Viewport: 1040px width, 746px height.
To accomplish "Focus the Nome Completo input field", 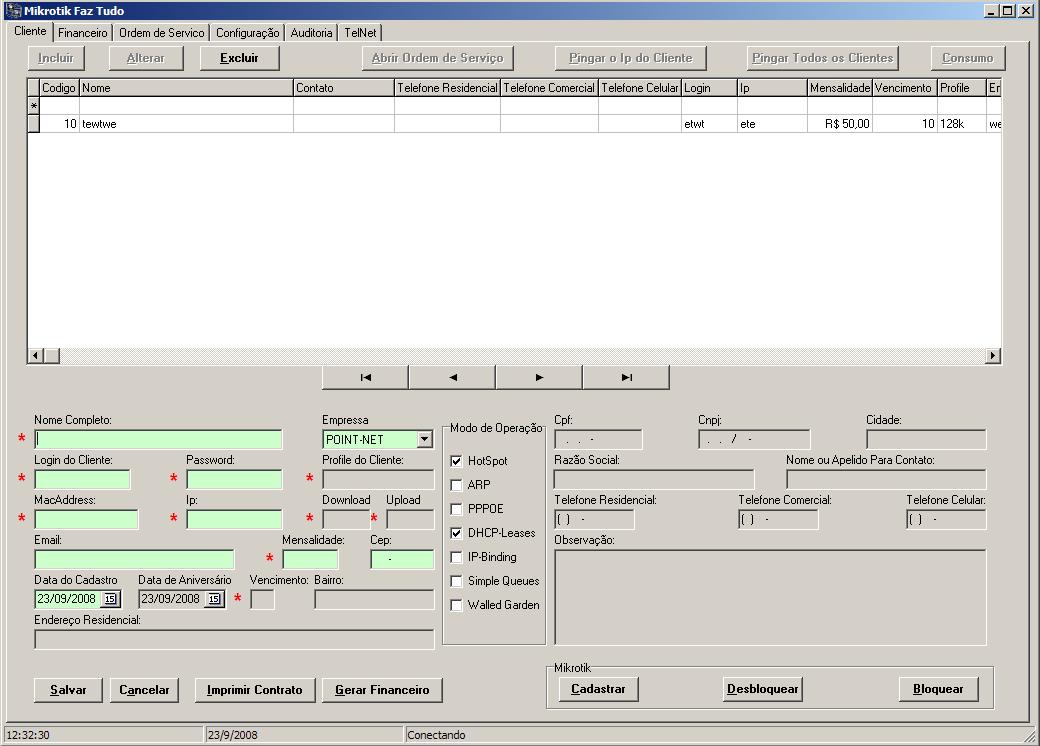I will [159, 439].
